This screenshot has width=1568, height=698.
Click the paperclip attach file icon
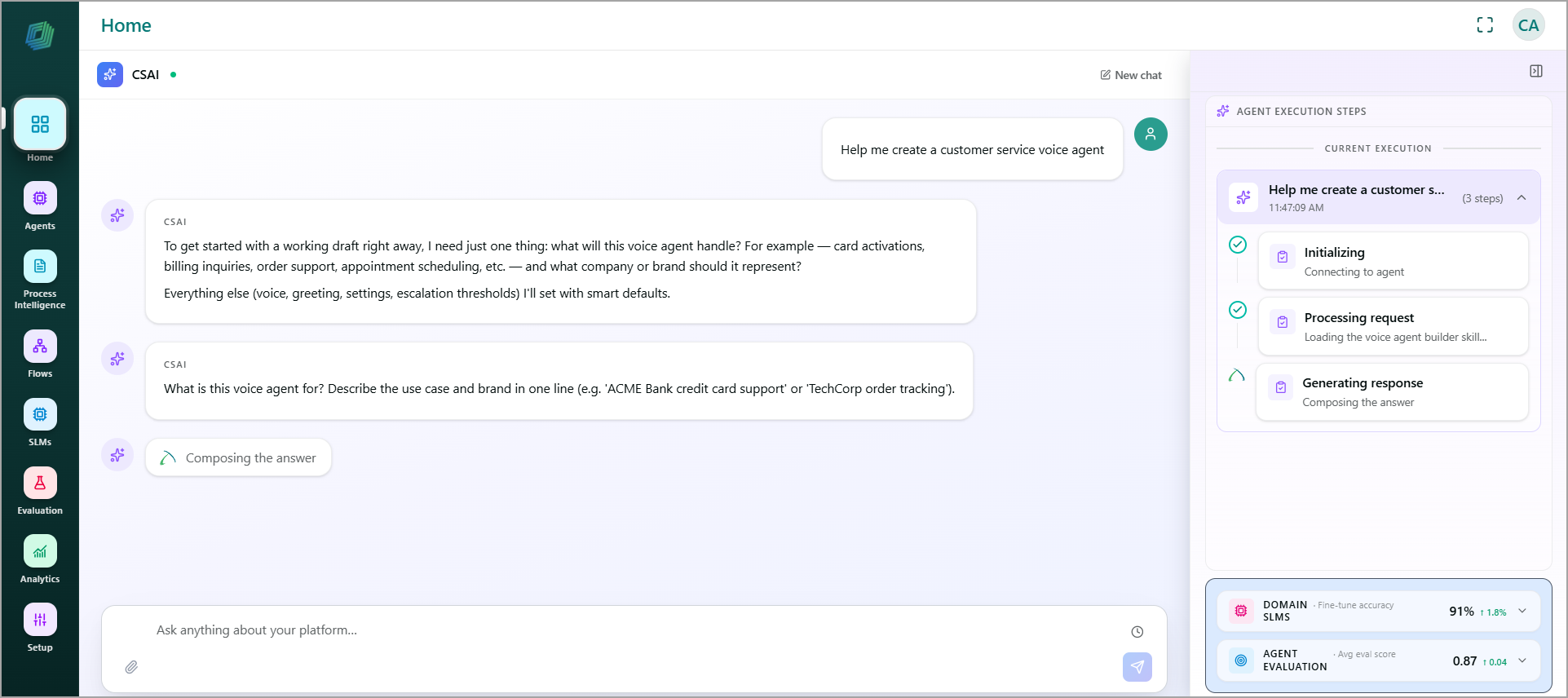pyautogui.click(x=131, y=667)
